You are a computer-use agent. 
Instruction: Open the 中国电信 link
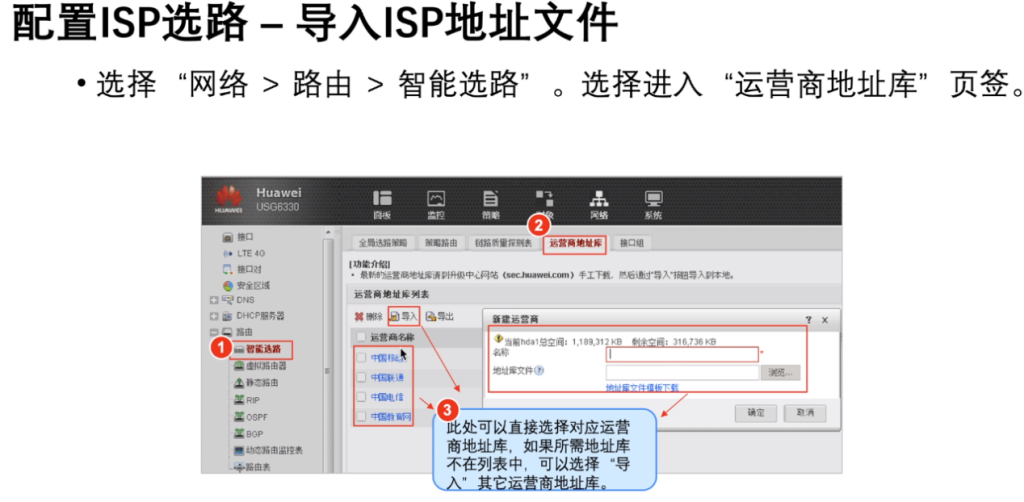click(387, 397)
